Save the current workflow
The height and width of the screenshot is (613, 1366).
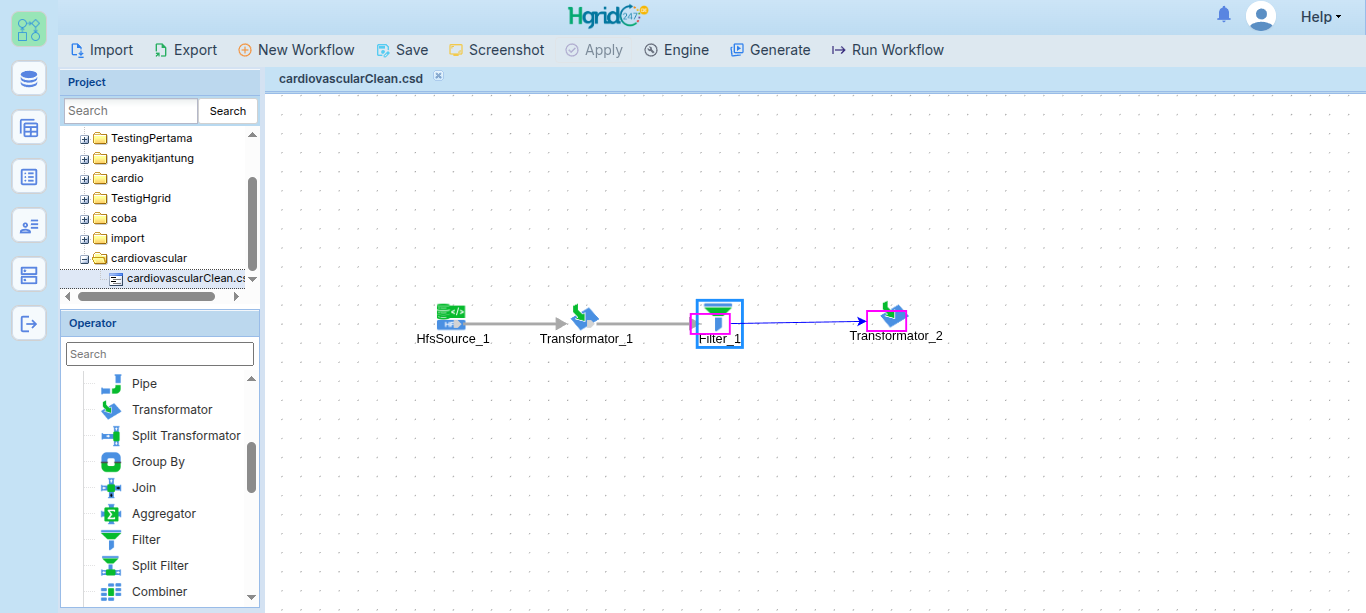point(402,50)
